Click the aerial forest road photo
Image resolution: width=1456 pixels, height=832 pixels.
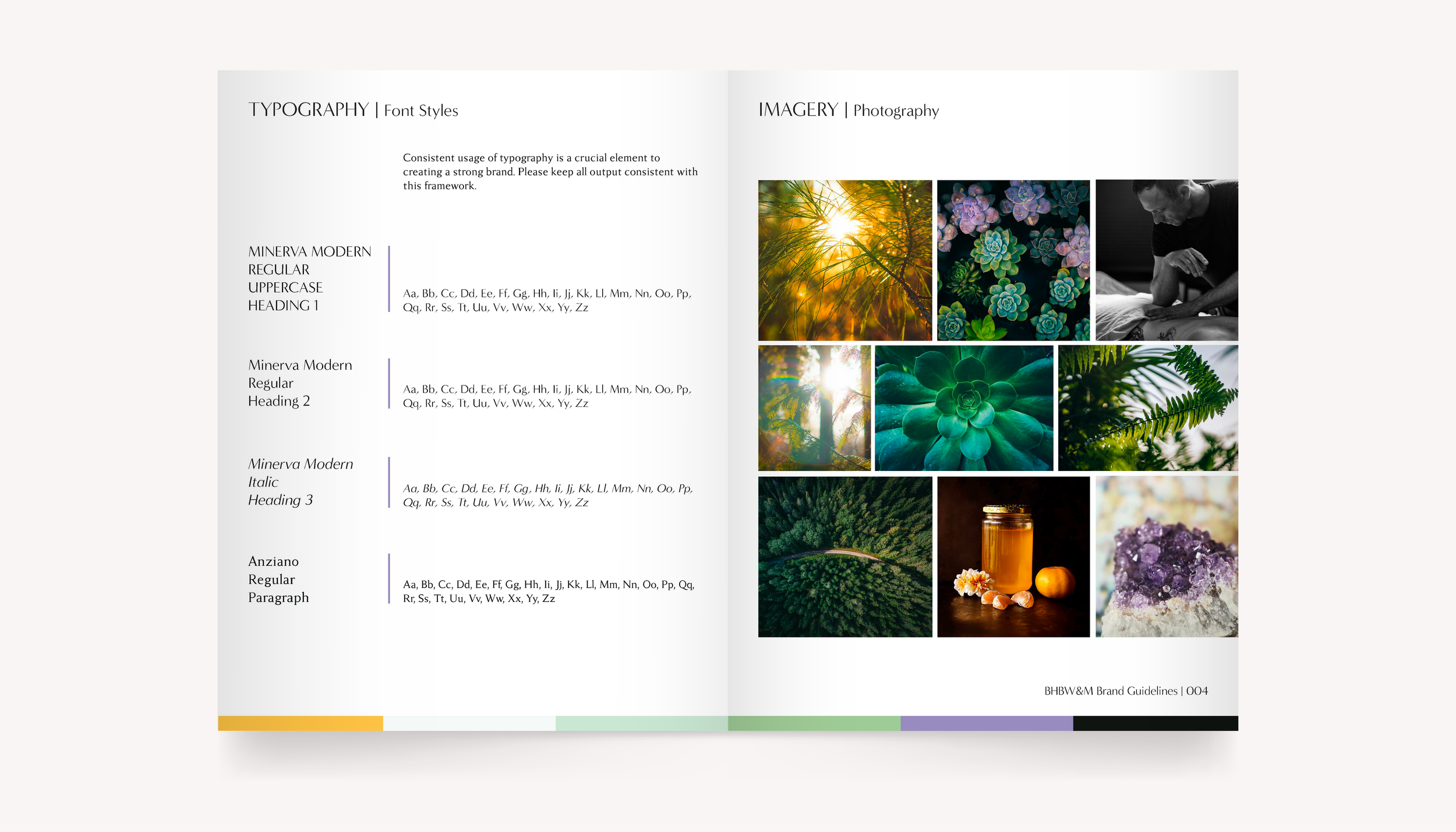844,556
